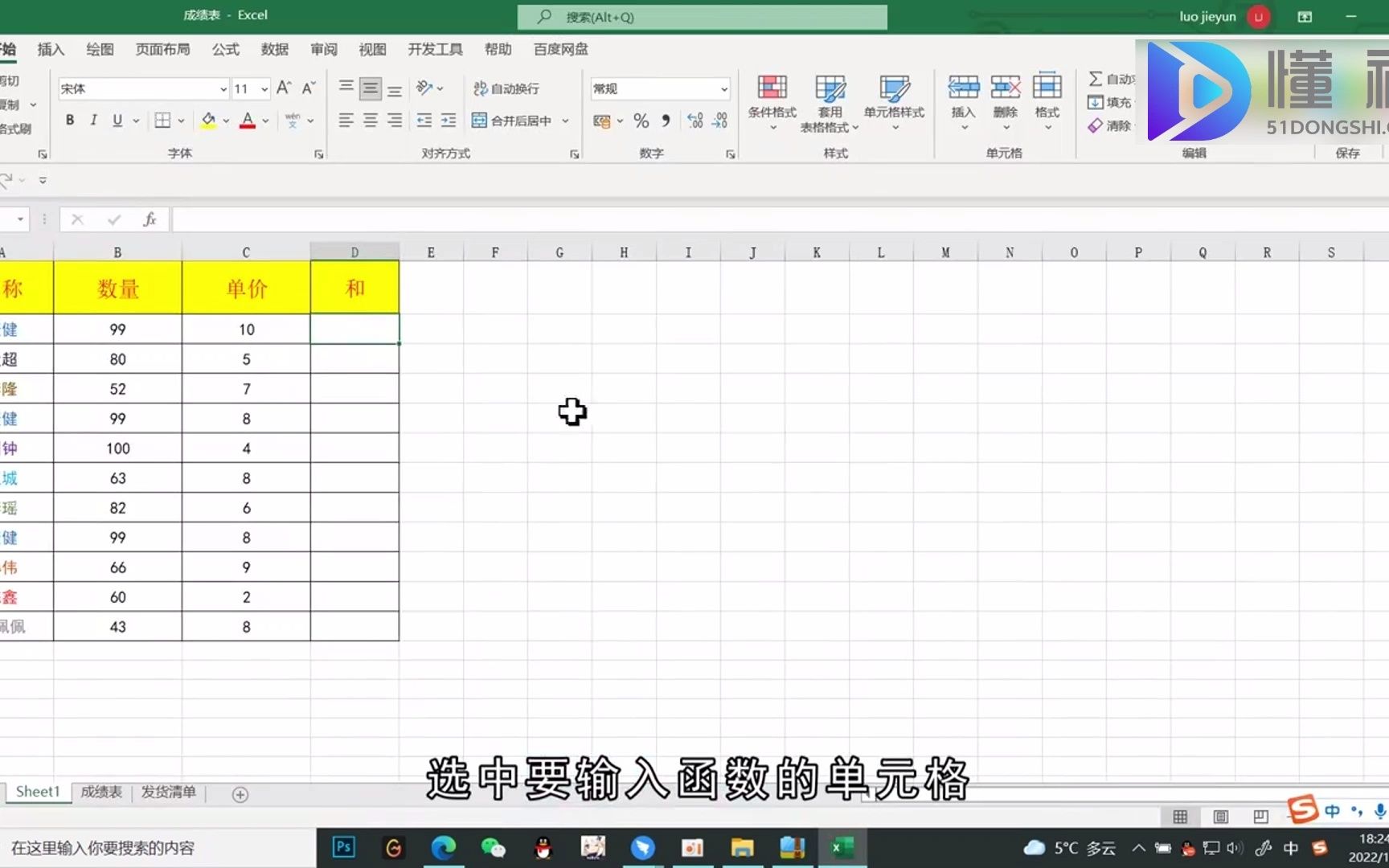The width and height of the screenshot is (1389, 868).
Task: Switch to 成绩表 sheet tab
Action: pos(101,792)
